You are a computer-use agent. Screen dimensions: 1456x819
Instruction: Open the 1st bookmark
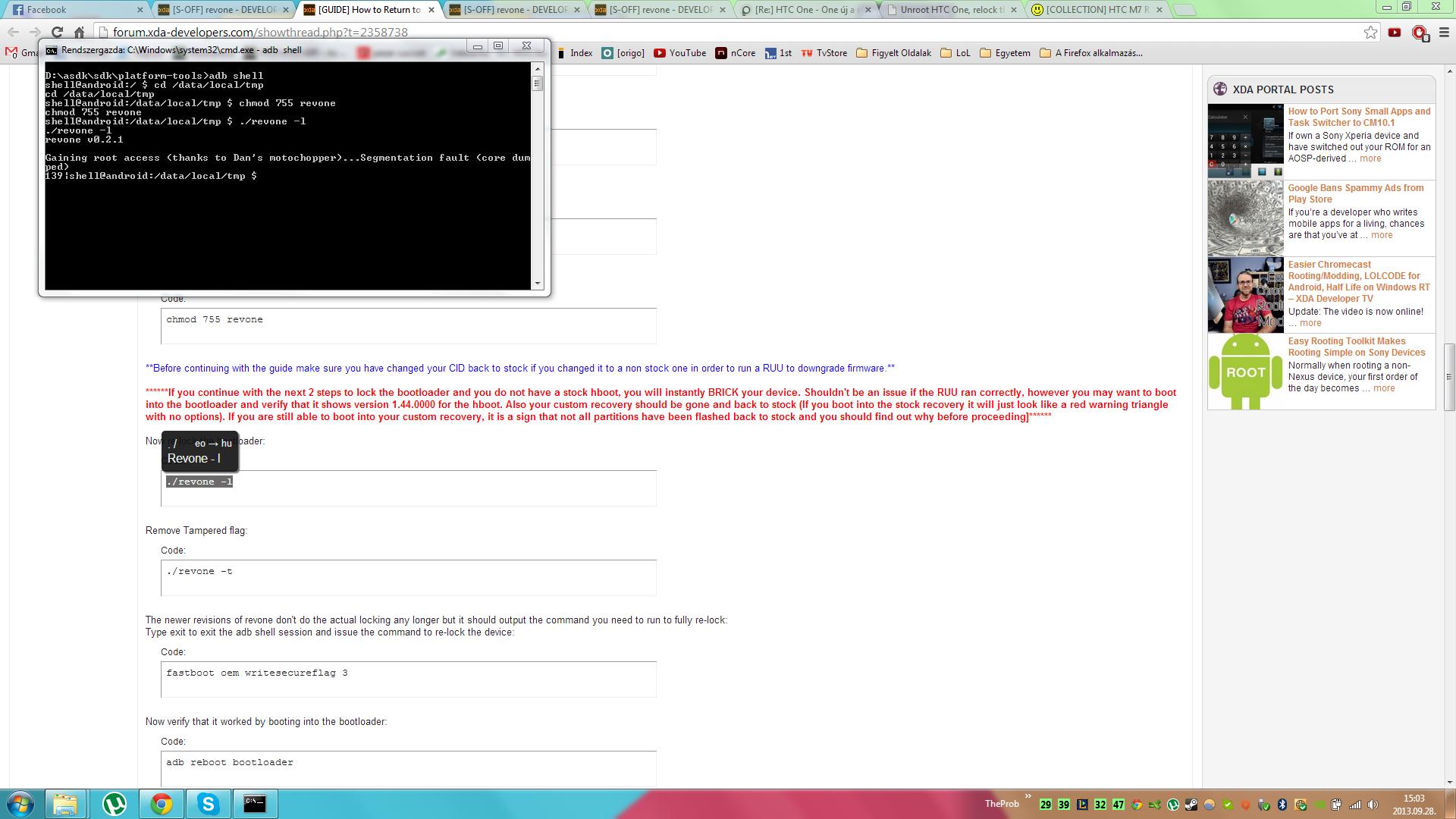778,53
